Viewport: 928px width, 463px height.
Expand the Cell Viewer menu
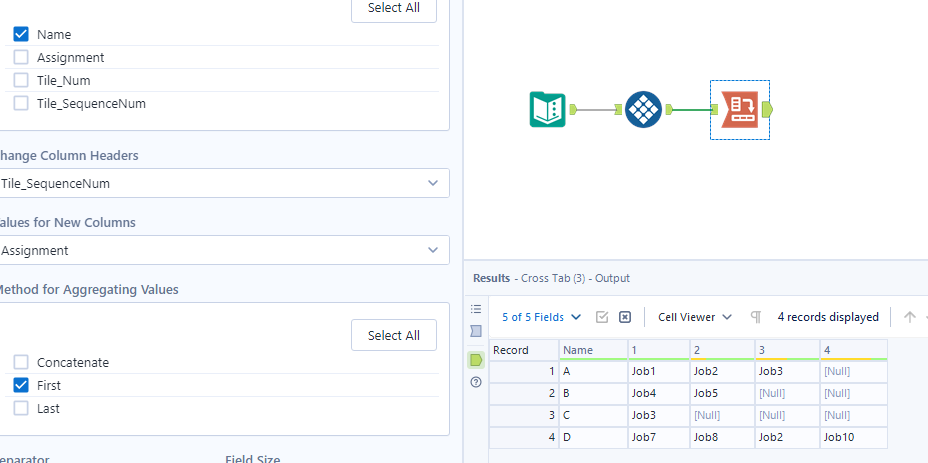[x=694, y=317]
